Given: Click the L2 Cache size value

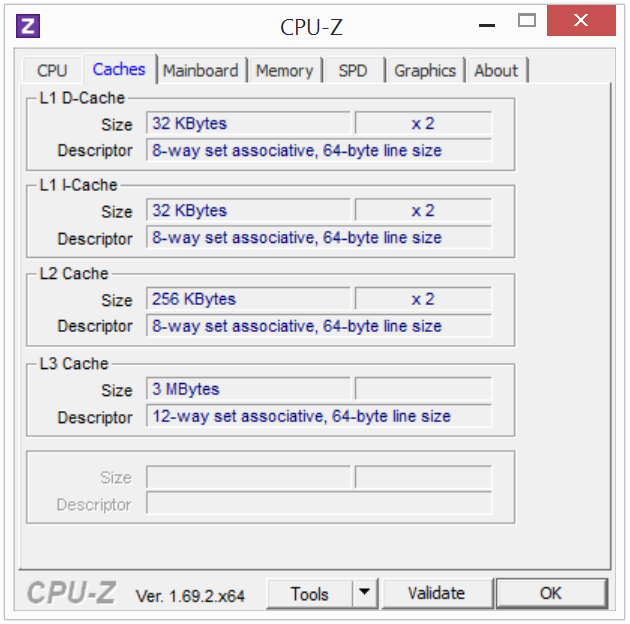Looking at the screenshot, I should pos(249,299).
